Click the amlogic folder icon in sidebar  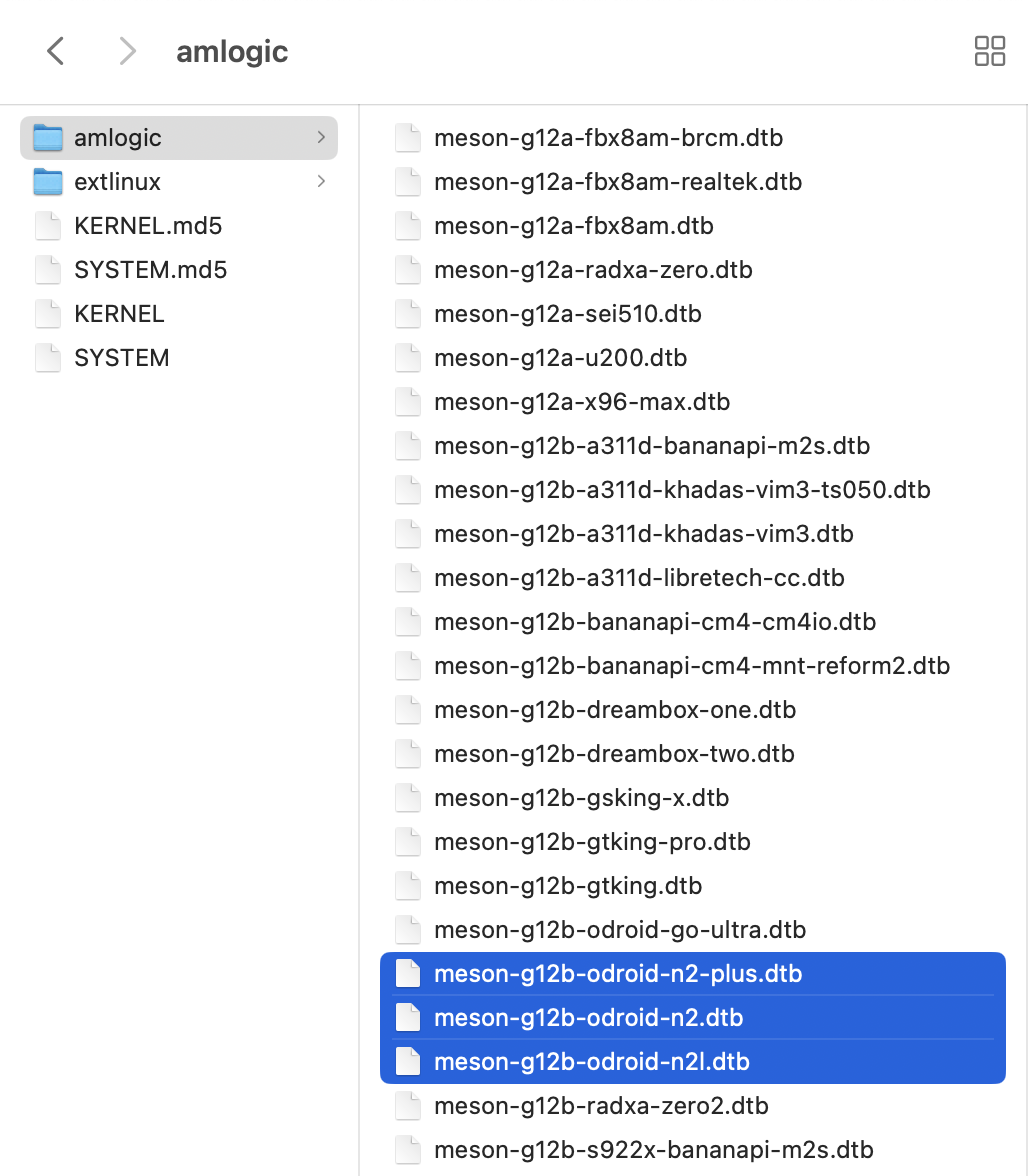coord(48,138)
